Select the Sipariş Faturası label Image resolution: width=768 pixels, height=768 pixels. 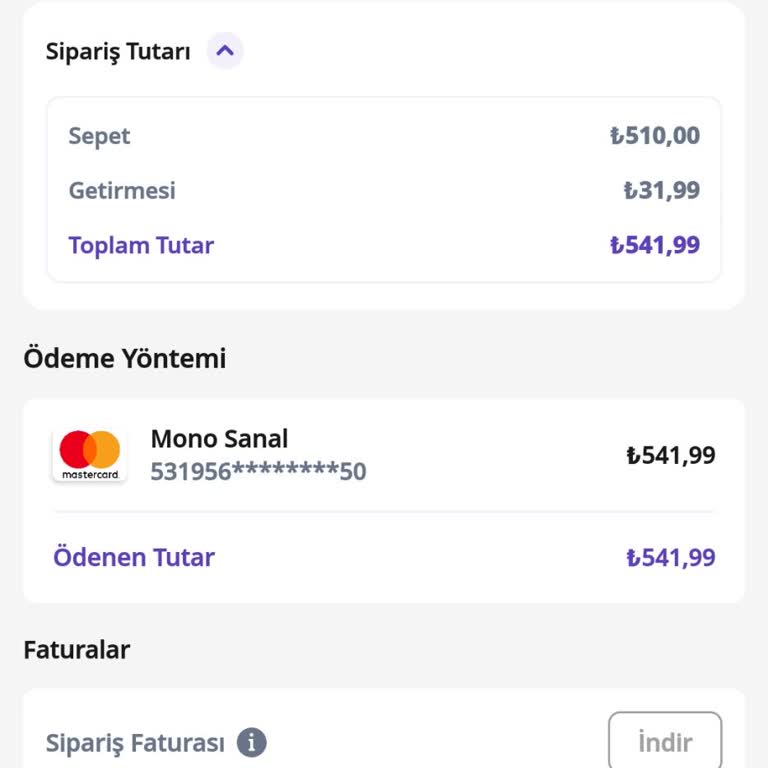[x=135, y=743]
